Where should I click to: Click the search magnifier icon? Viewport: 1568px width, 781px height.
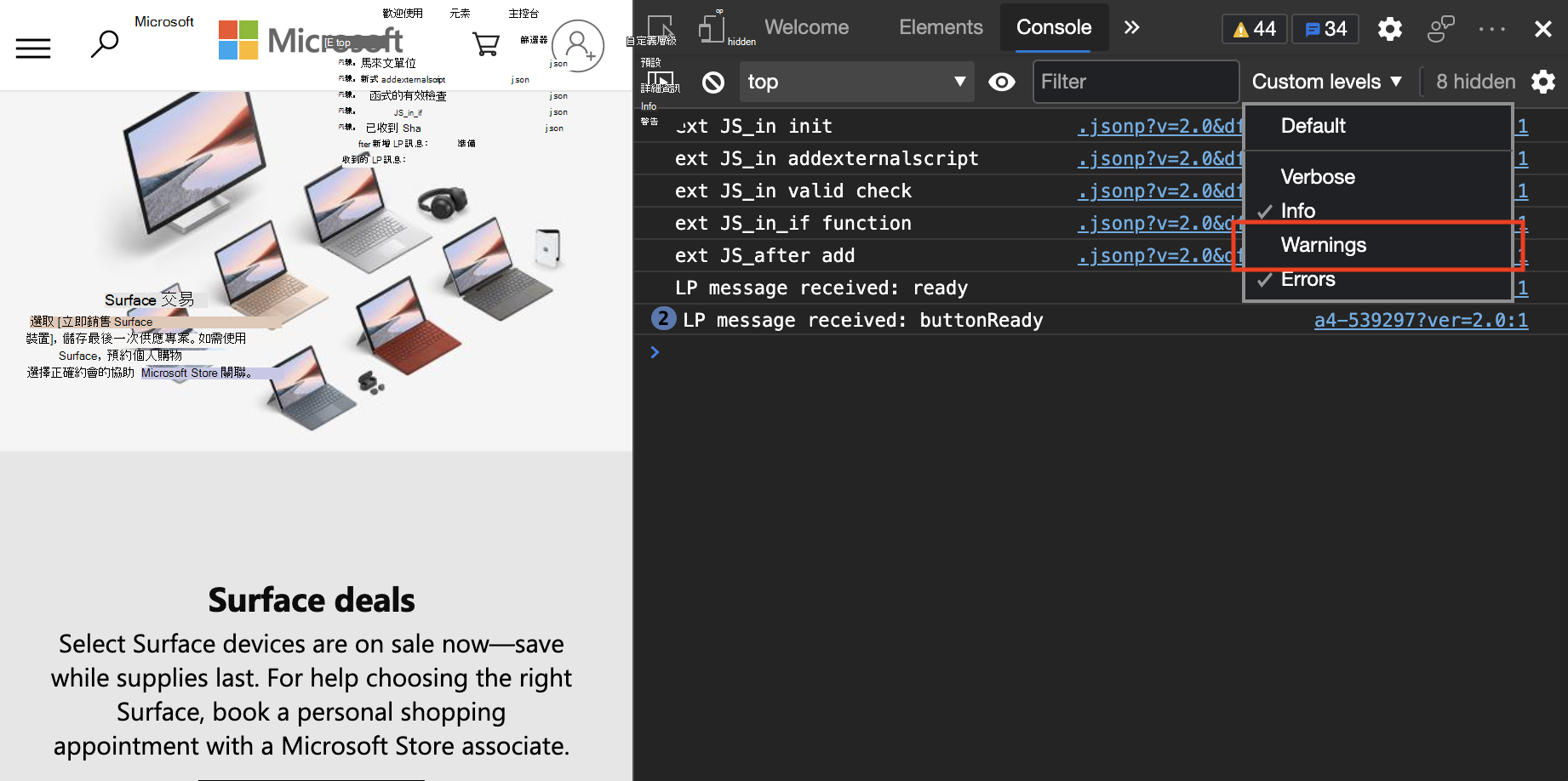[105, 43]
